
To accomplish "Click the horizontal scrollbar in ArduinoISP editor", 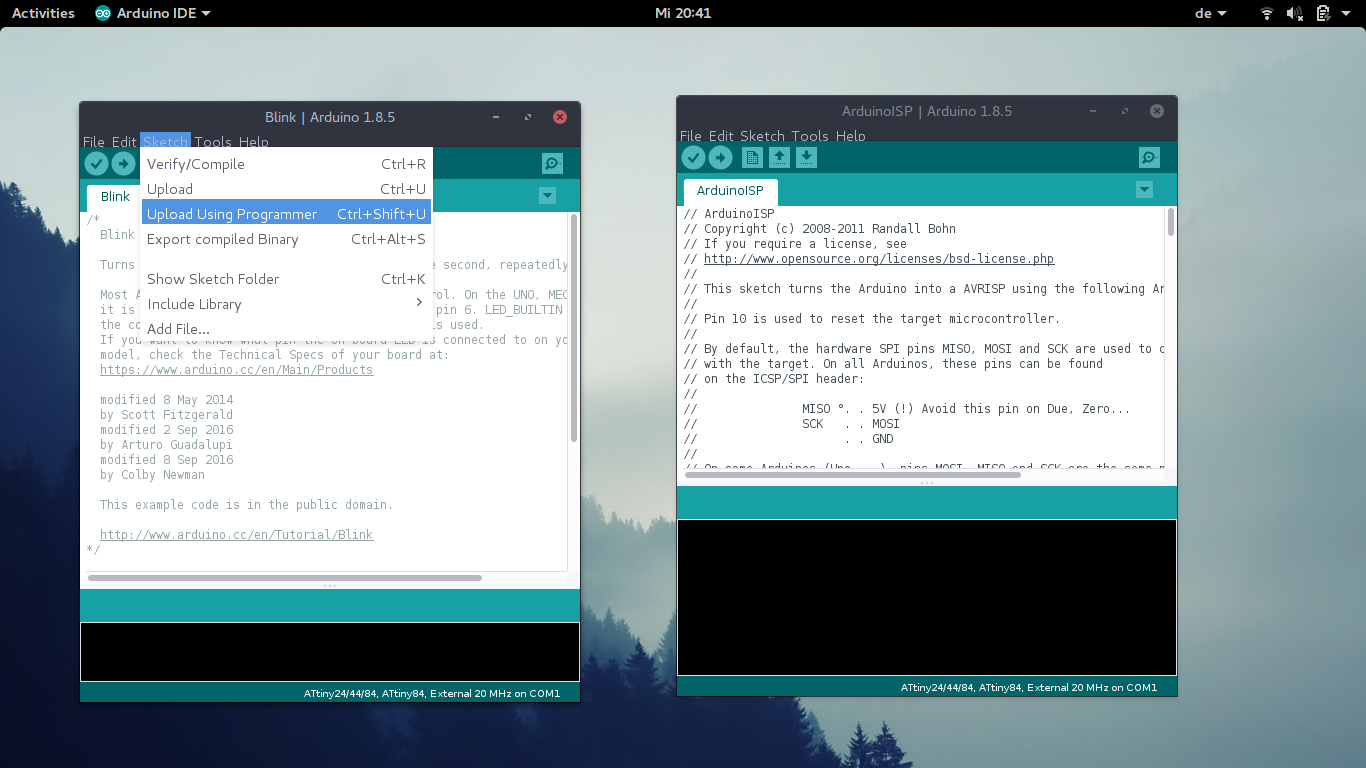I will pos(853,475).
